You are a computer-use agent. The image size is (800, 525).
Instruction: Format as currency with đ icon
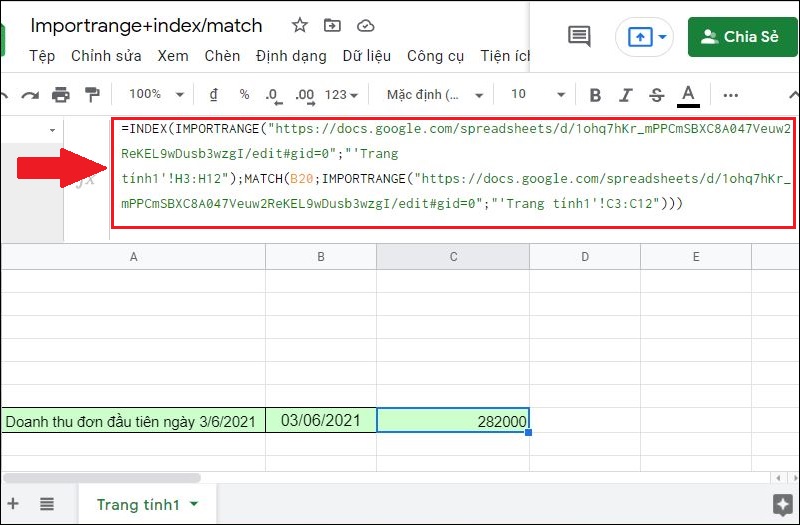tap(214, 94)
